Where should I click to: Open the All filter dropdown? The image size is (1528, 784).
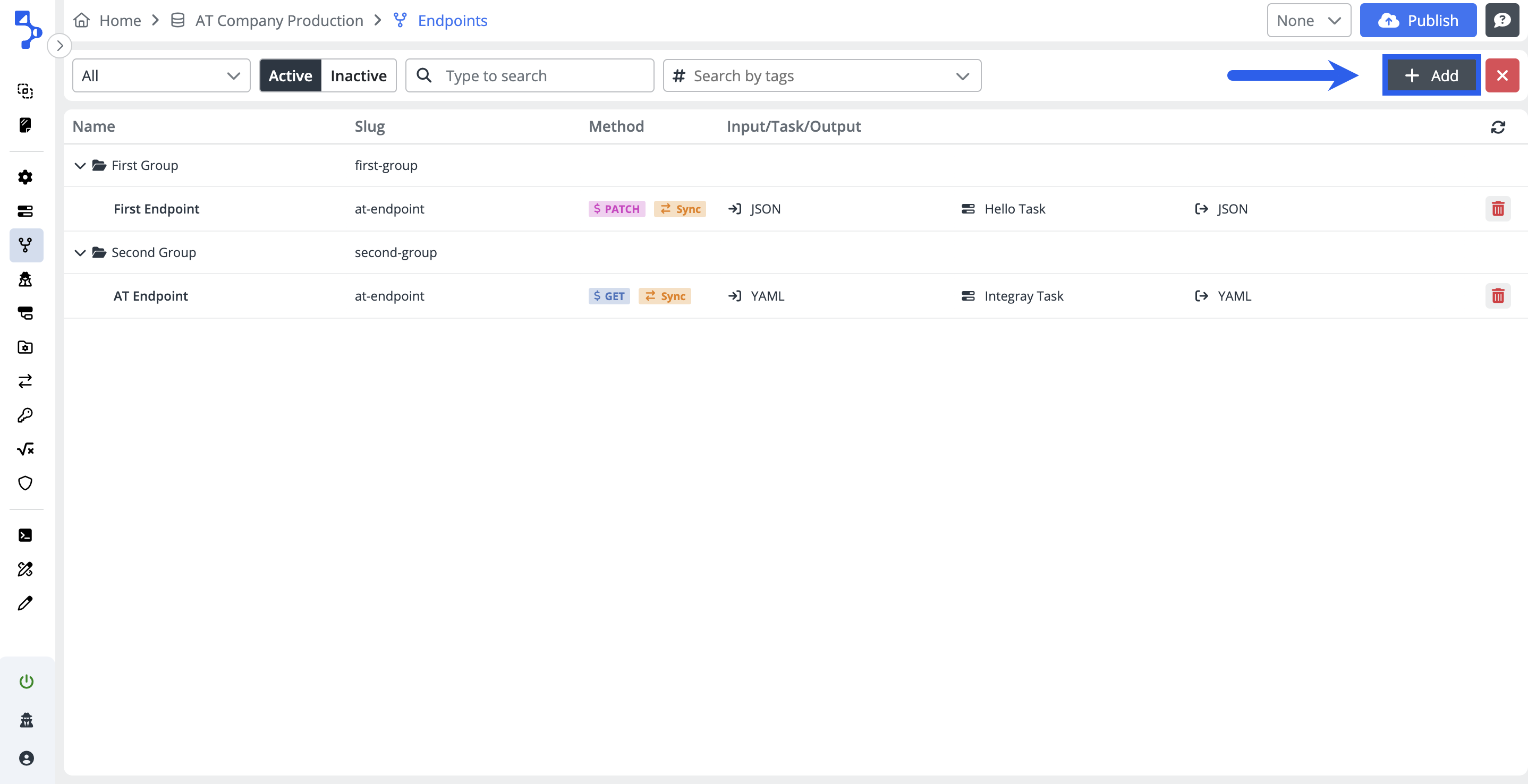tap(161, 75)
